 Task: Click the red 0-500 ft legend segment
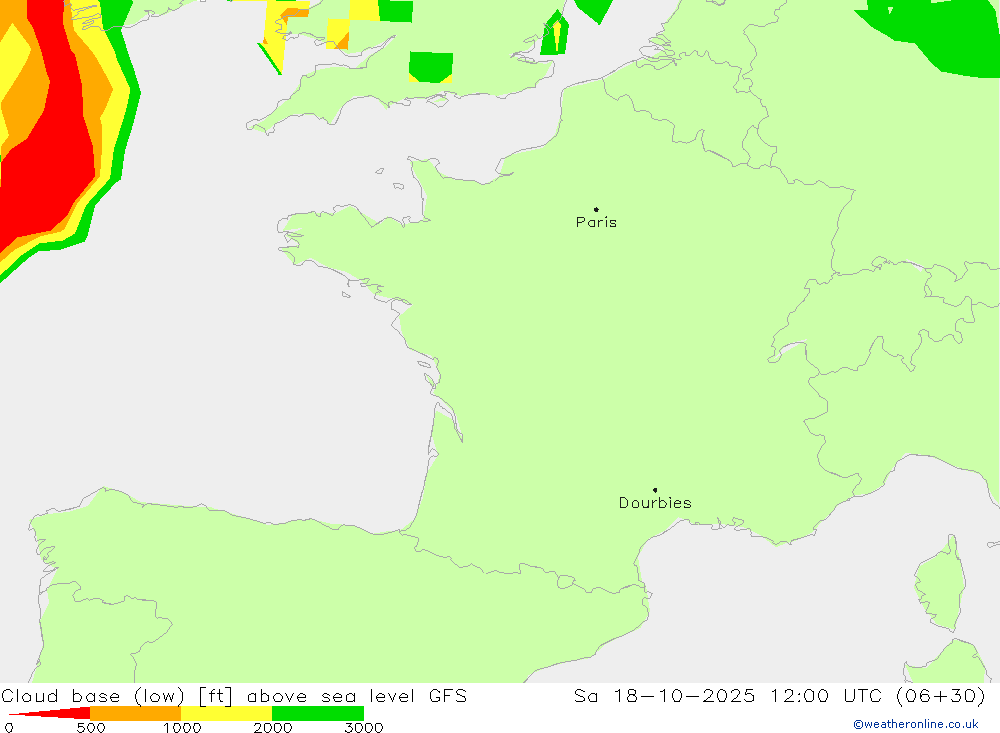tap(49, 713)
